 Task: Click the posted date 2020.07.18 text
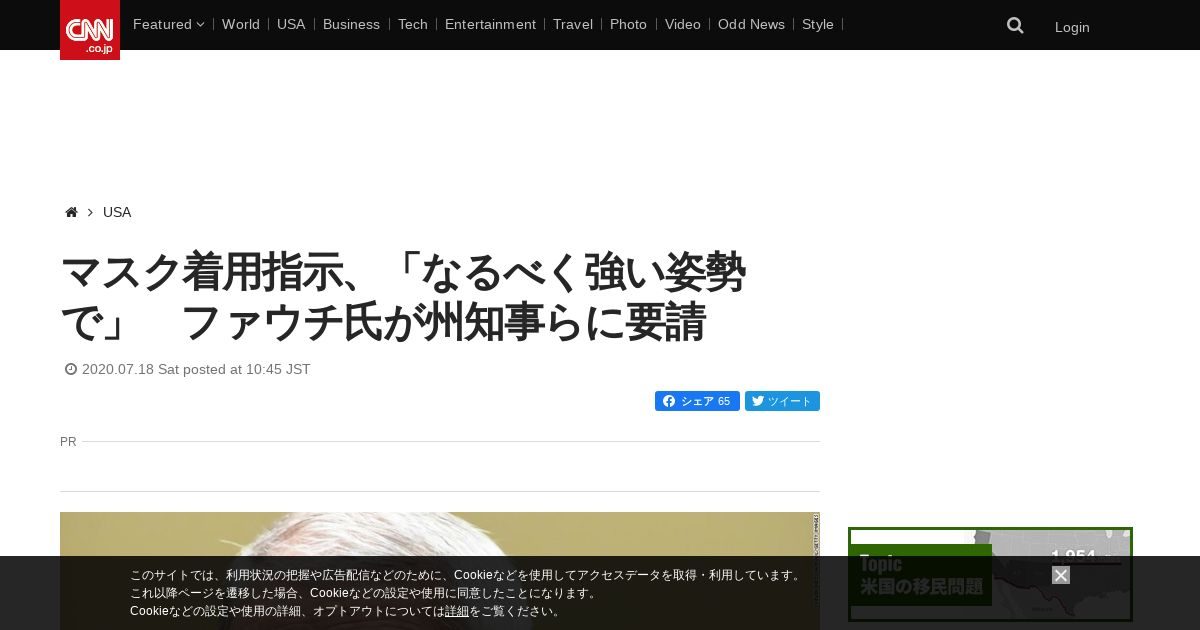tap(196, 369)
